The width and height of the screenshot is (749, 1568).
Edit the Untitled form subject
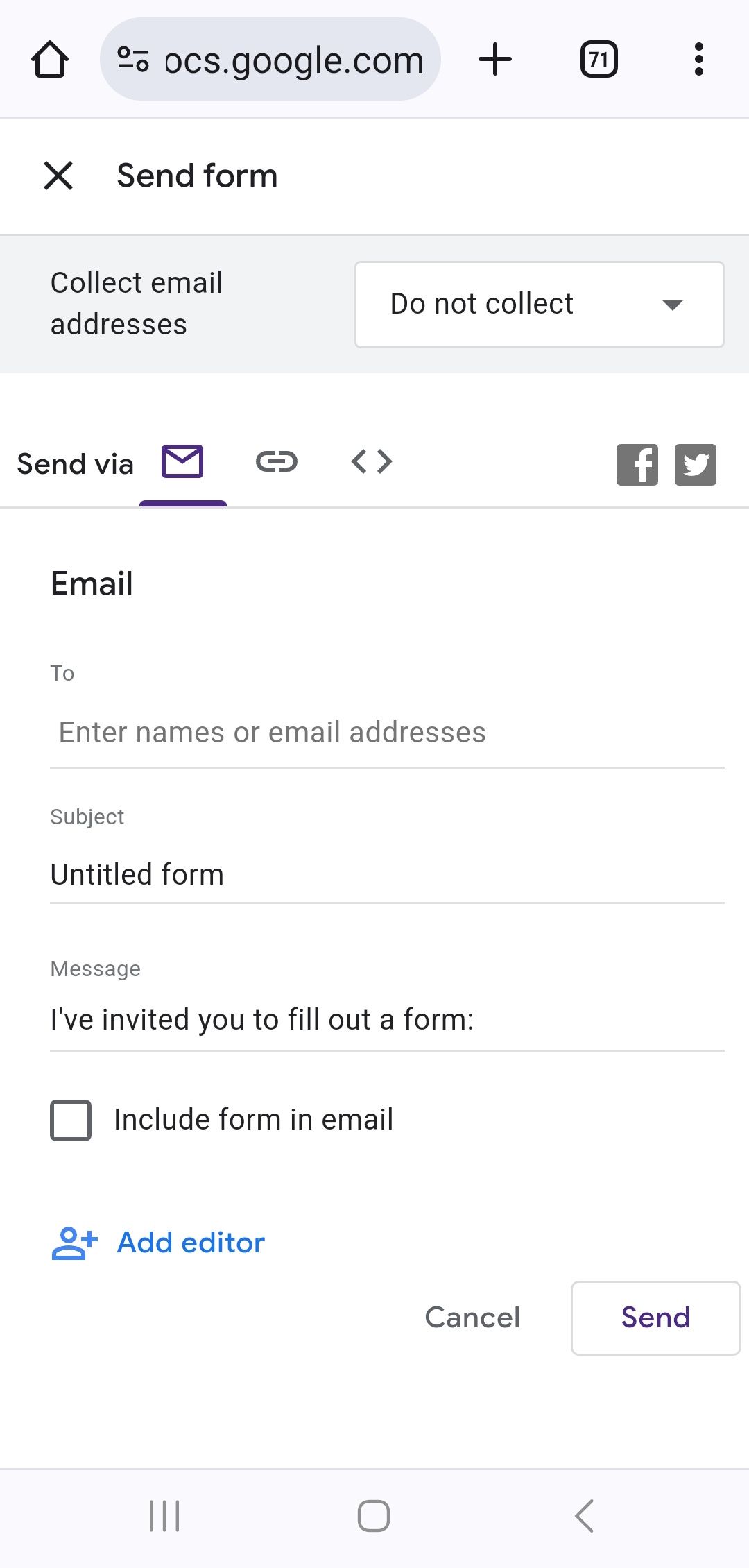[x=386, y=874]
